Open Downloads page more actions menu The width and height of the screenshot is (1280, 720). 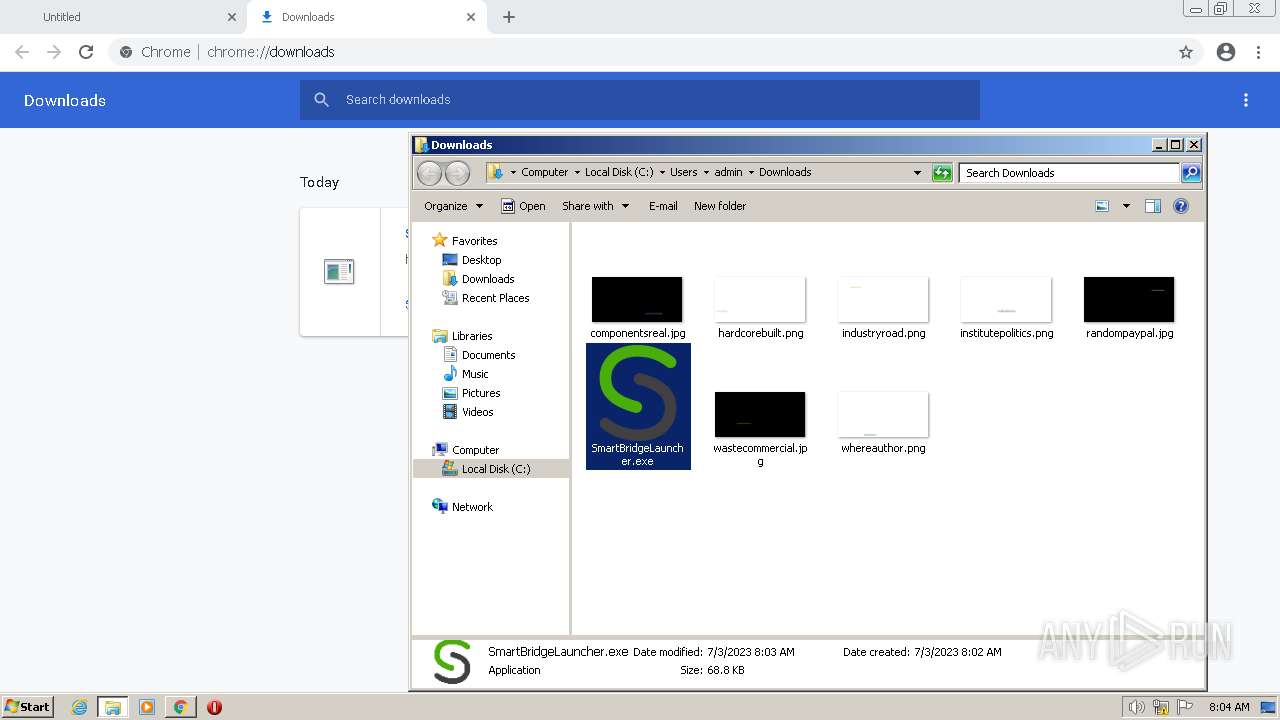click(x=1246, y=100)
